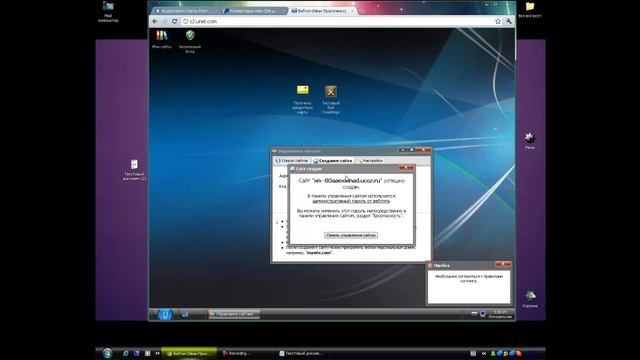The image size is (640, 360).
Task: Switch to the second browser tab
Action: pos(254,11)
